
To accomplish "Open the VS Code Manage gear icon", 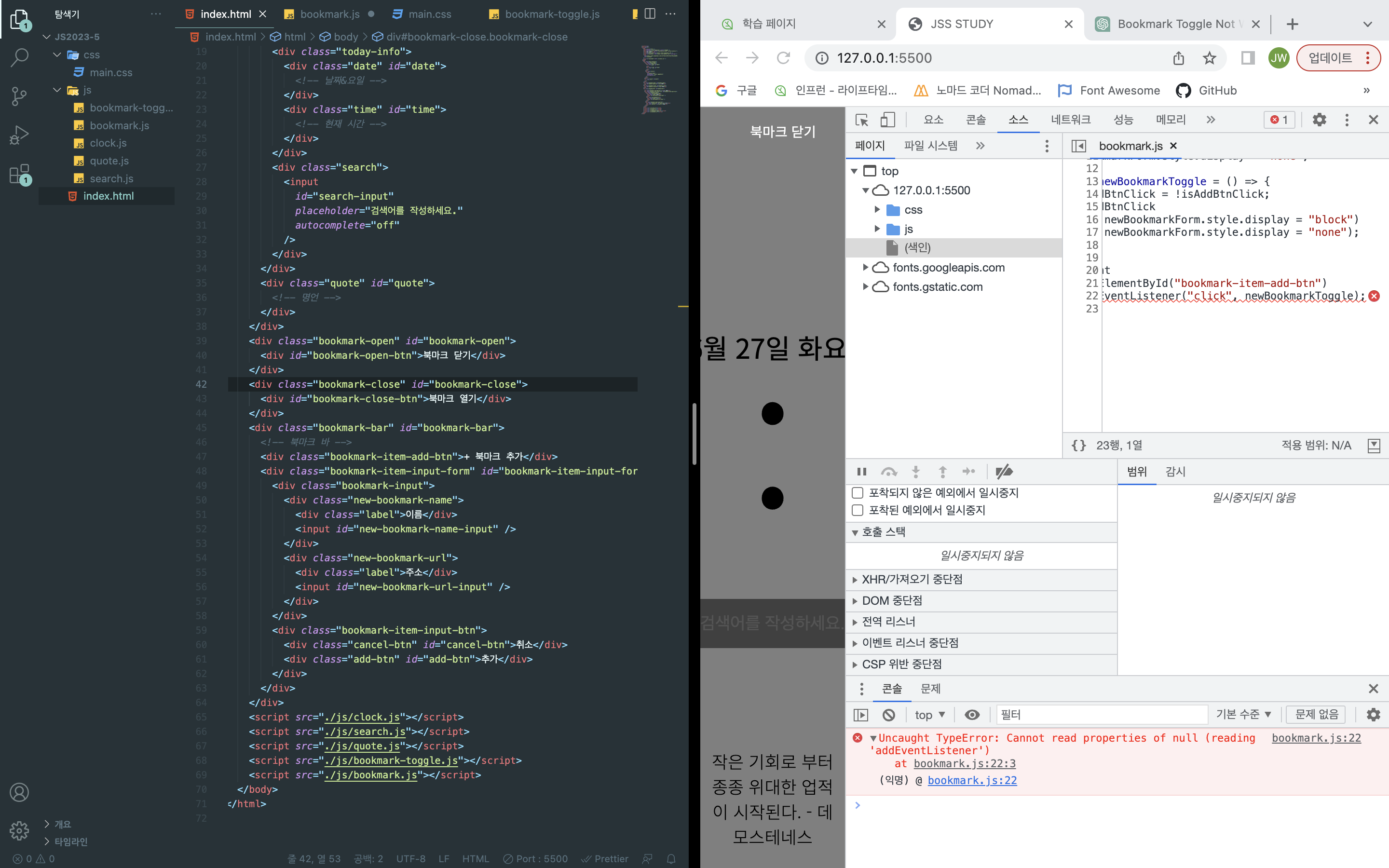I will coord(19,830).
